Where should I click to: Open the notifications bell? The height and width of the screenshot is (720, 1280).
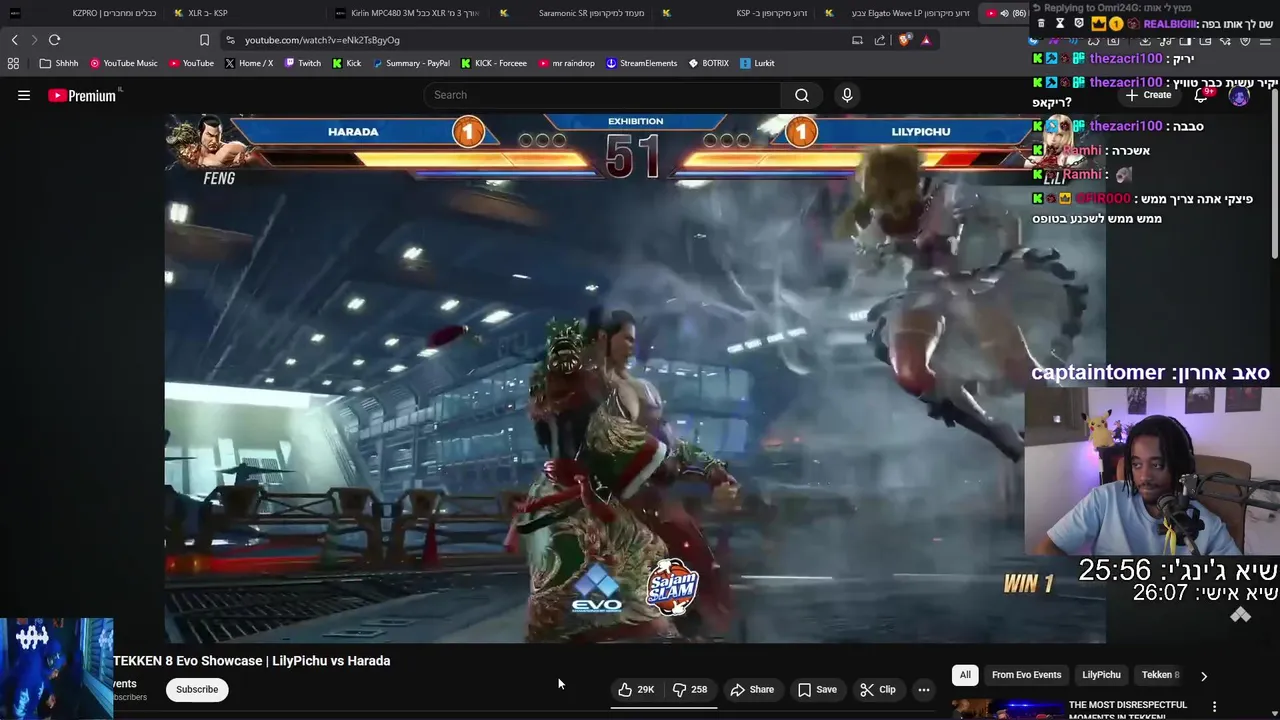click(x=1201, y=95)
